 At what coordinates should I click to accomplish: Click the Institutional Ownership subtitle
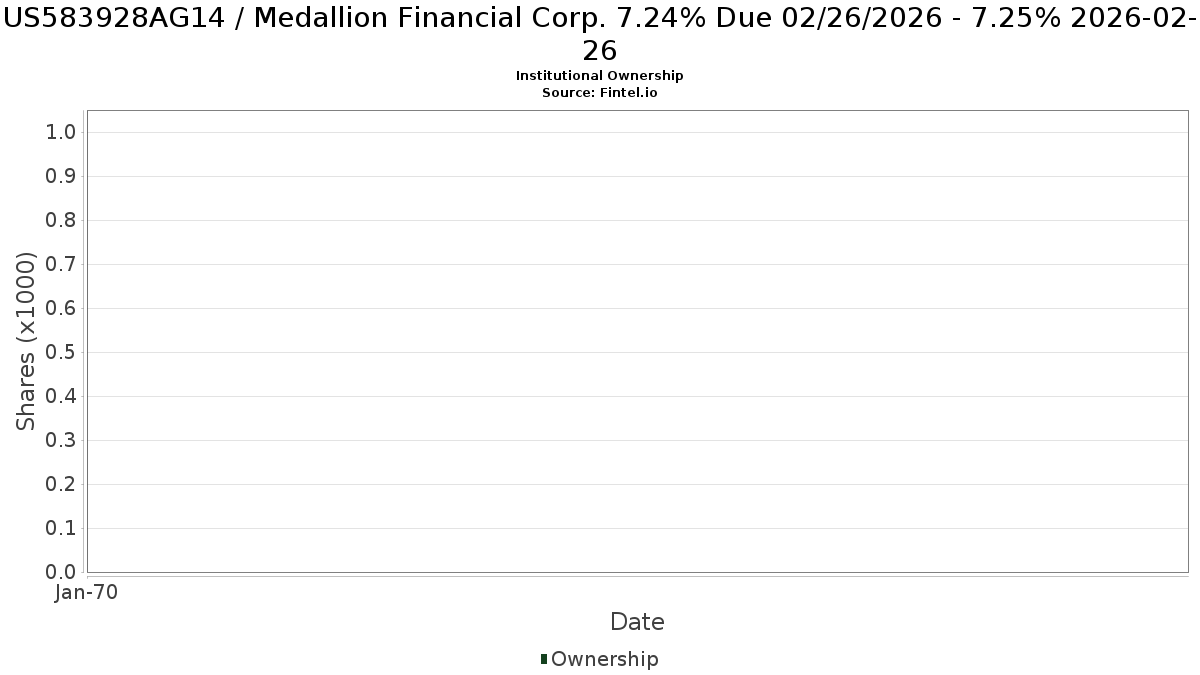(600, 76)
